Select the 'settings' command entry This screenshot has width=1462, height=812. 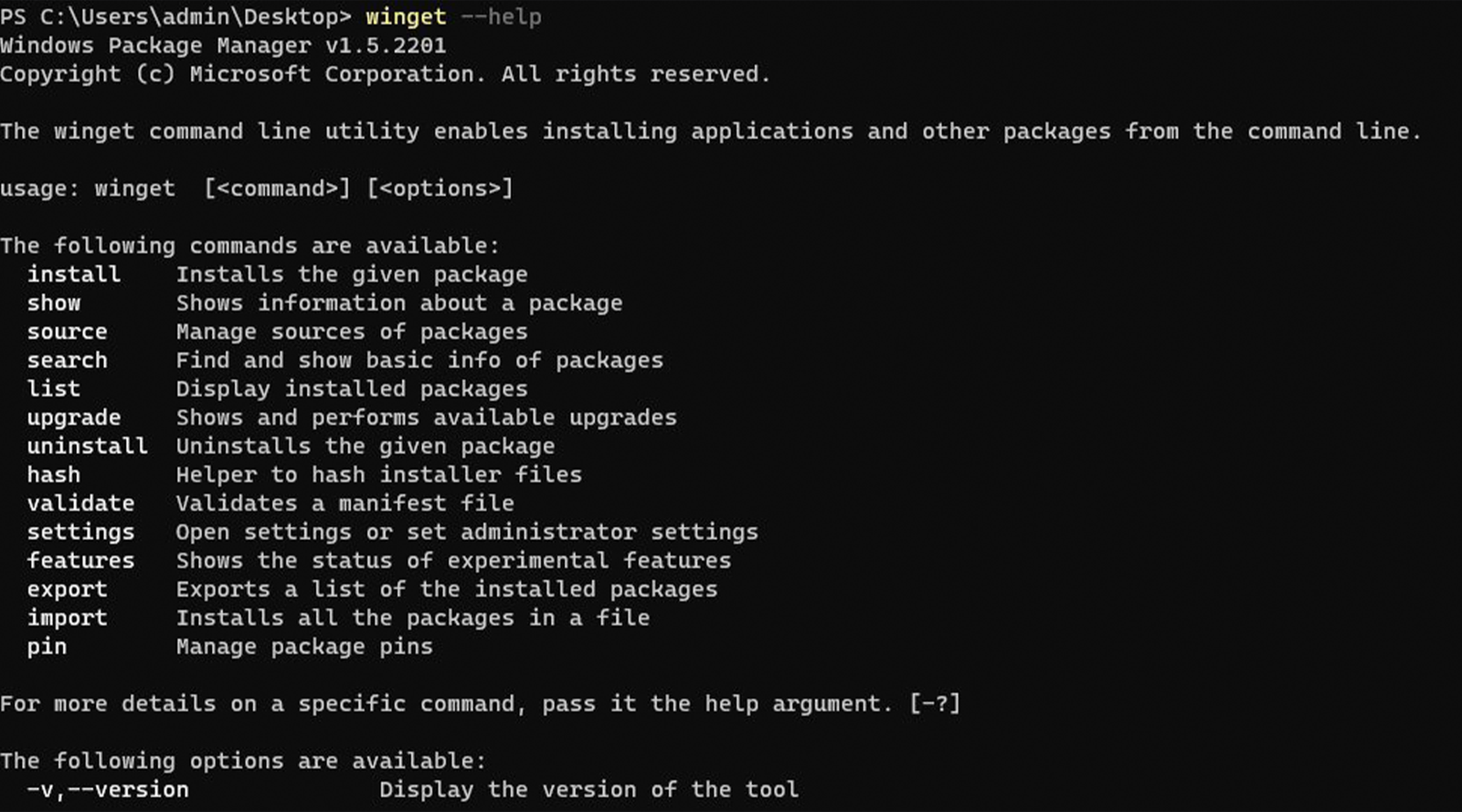pyautogui.click(x=80, y=532)
